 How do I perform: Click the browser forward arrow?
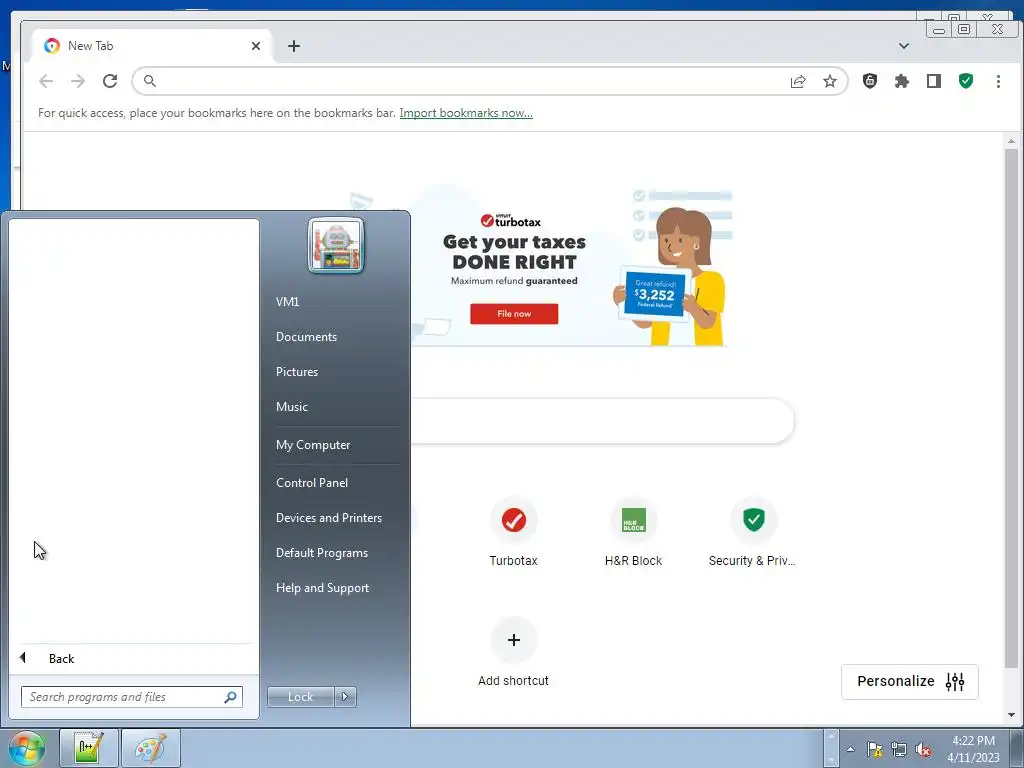78,81
